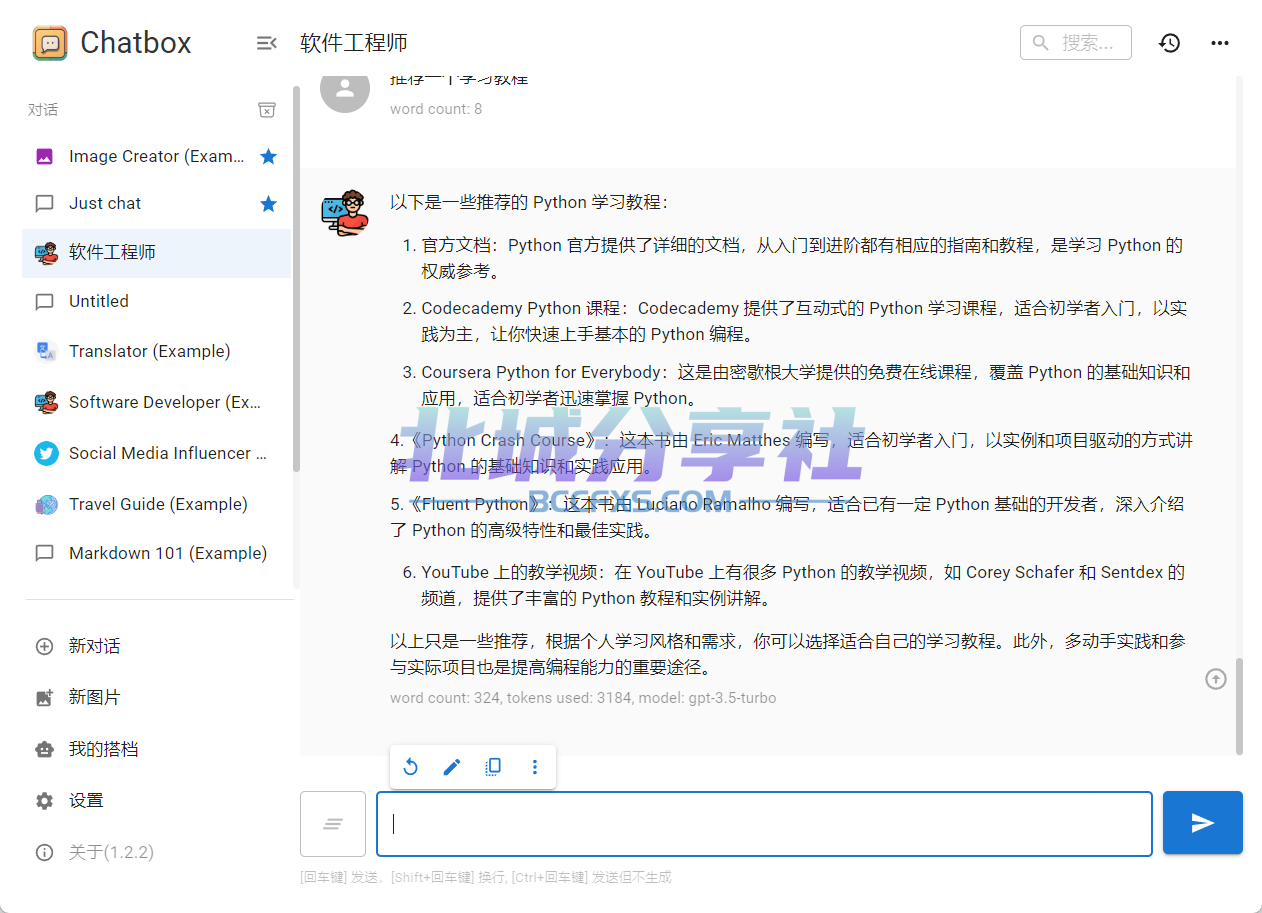Open the three-dot more options menu in header

(x=1220, y=43)
